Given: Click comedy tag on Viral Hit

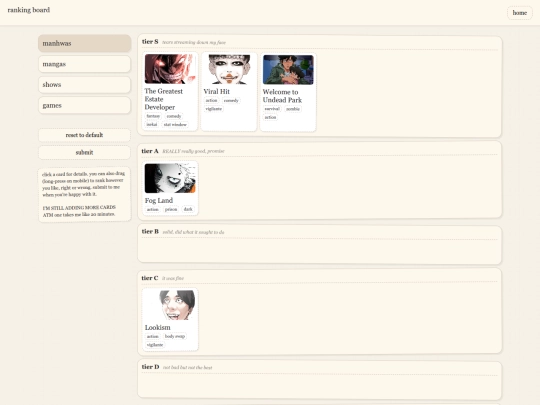Looking at the screenshot, I should [231, 100].
